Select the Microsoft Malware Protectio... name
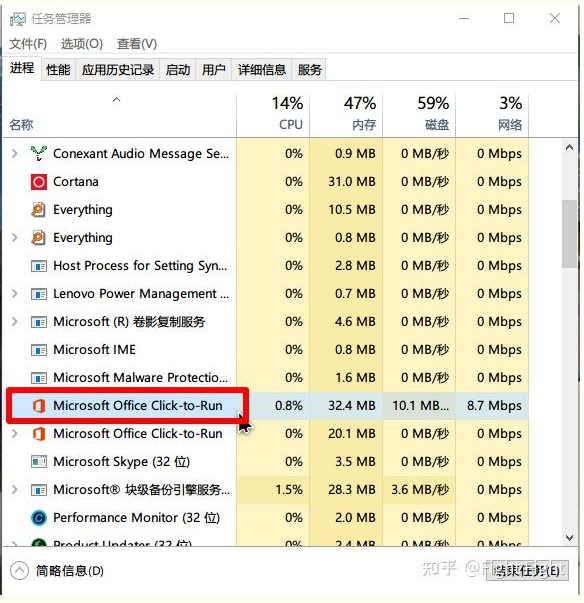584x603 pixels. 140,378
